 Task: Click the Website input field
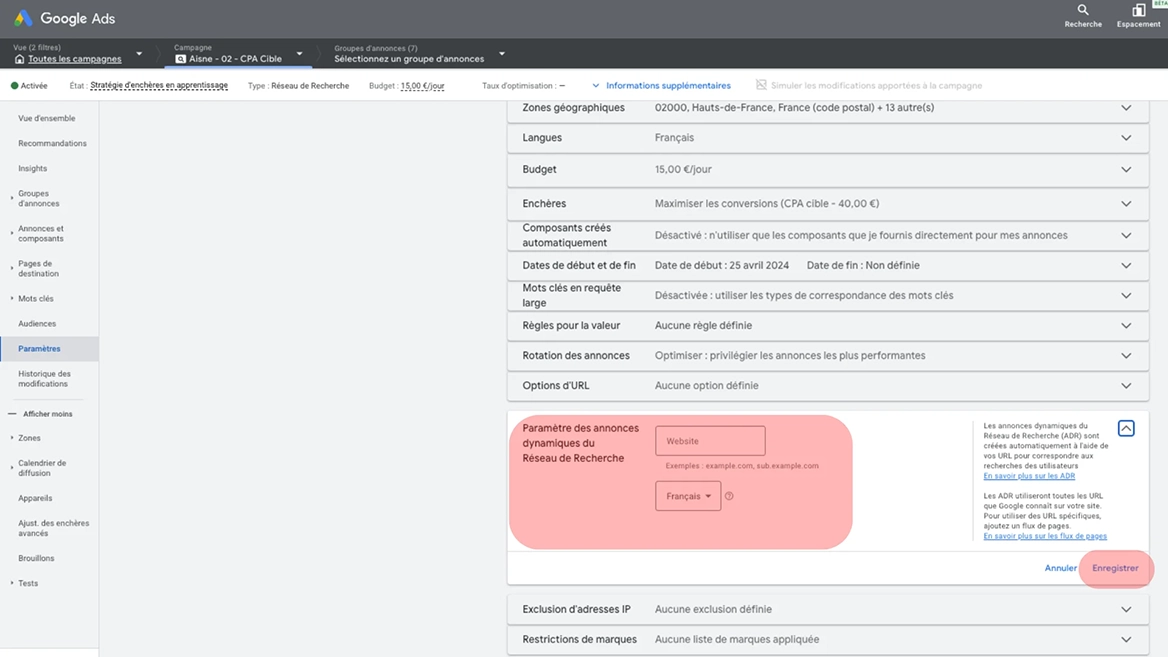coord(710,441)
